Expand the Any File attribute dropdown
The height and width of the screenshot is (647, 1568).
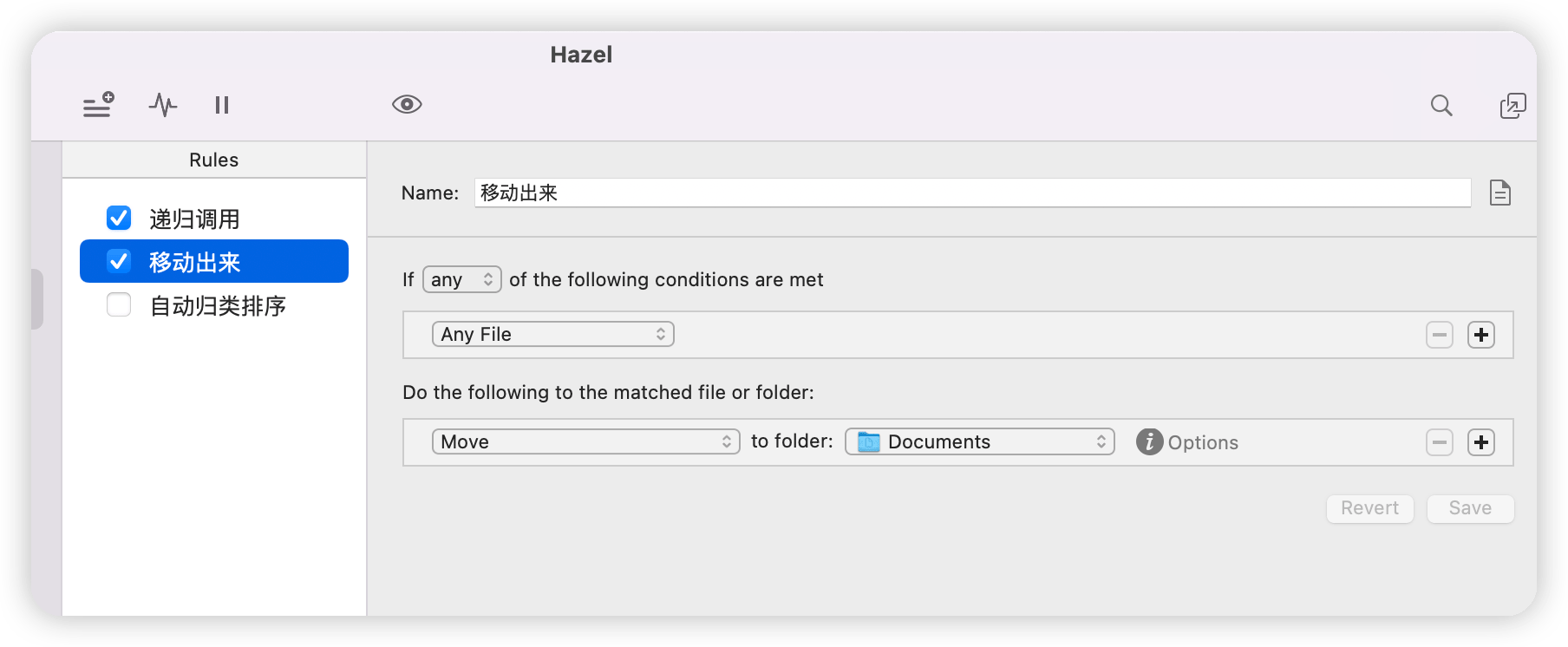tap(553, 334)
